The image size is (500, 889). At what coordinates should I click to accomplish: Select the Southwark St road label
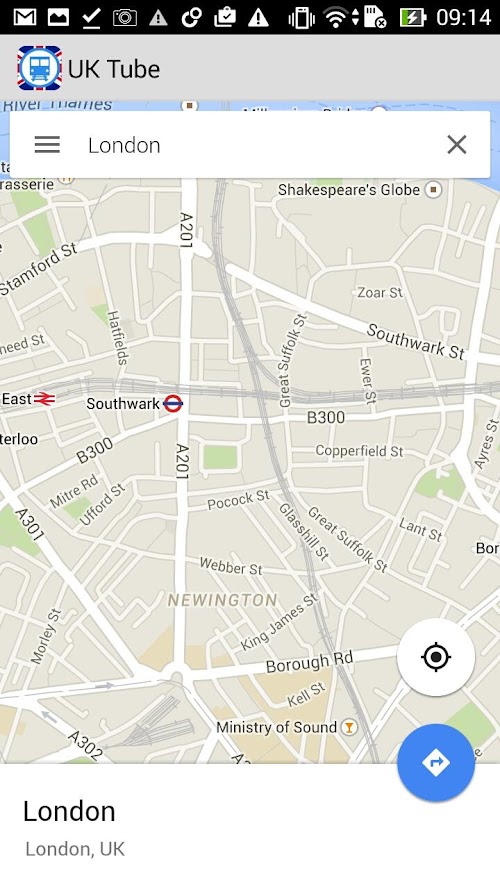[x=416, y=341]
